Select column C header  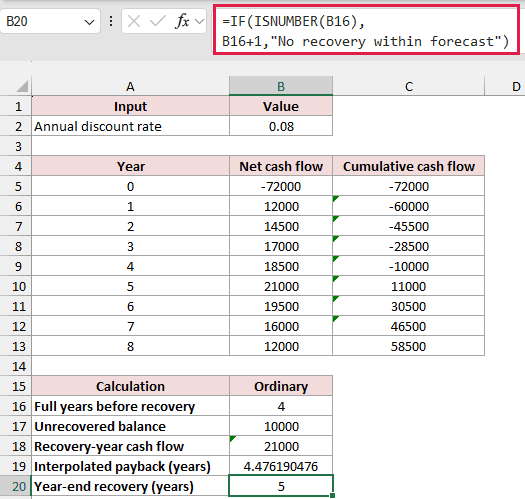[408, 86]
